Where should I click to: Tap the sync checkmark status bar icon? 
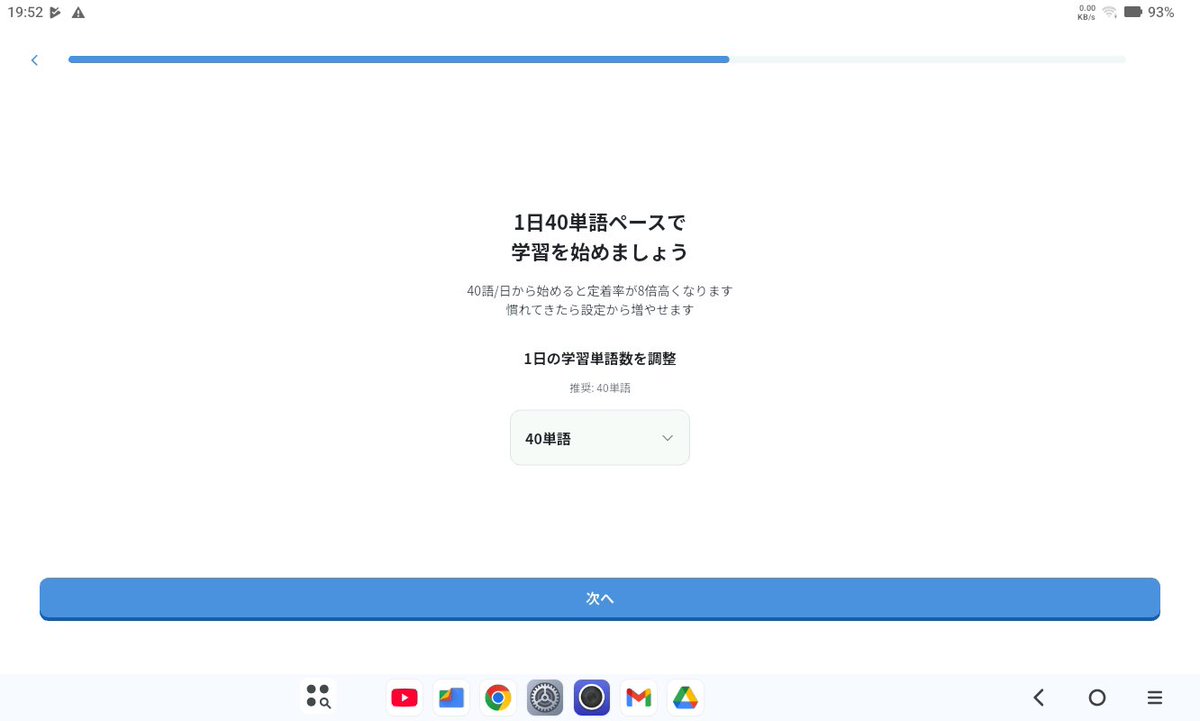(x=56, y=13)
